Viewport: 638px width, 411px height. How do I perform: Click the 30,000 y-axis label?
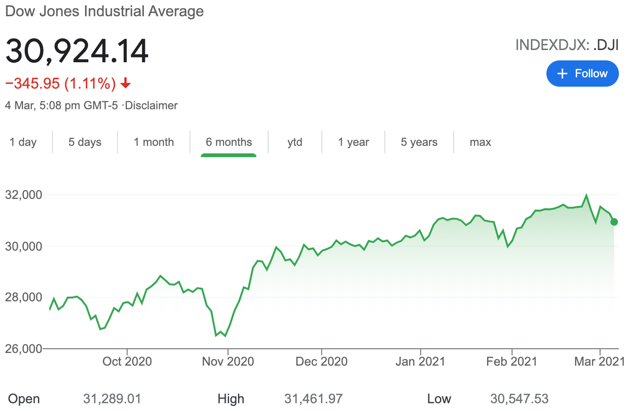click(24, 246)
